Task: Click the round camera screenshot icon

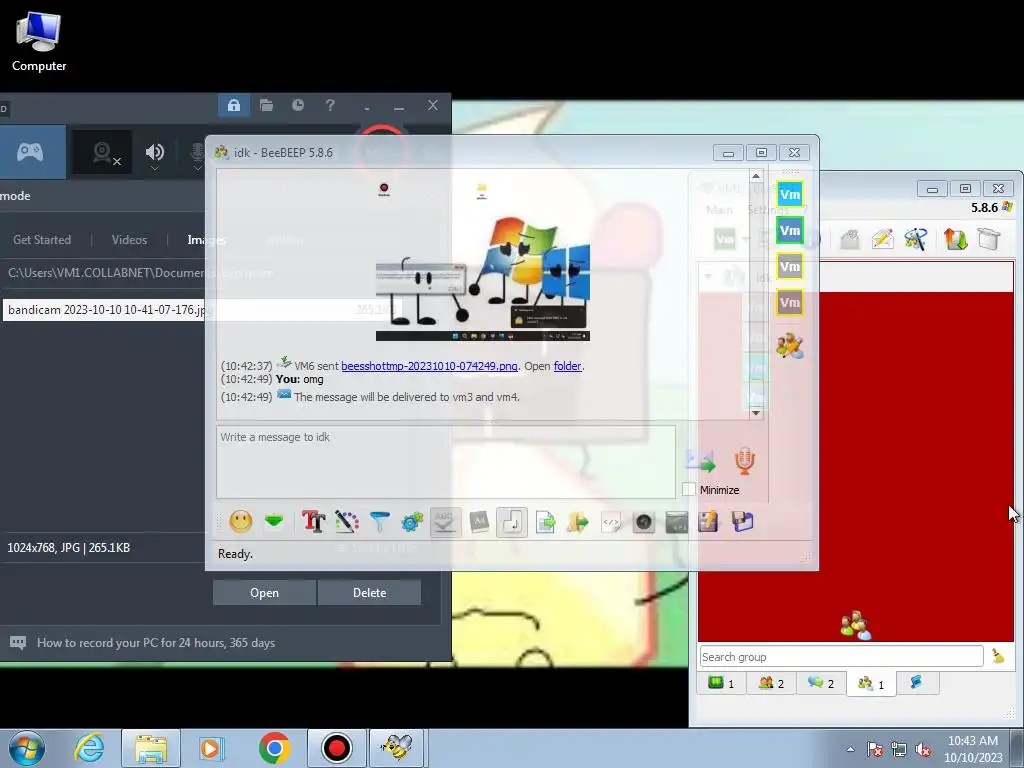Action: 644,522
